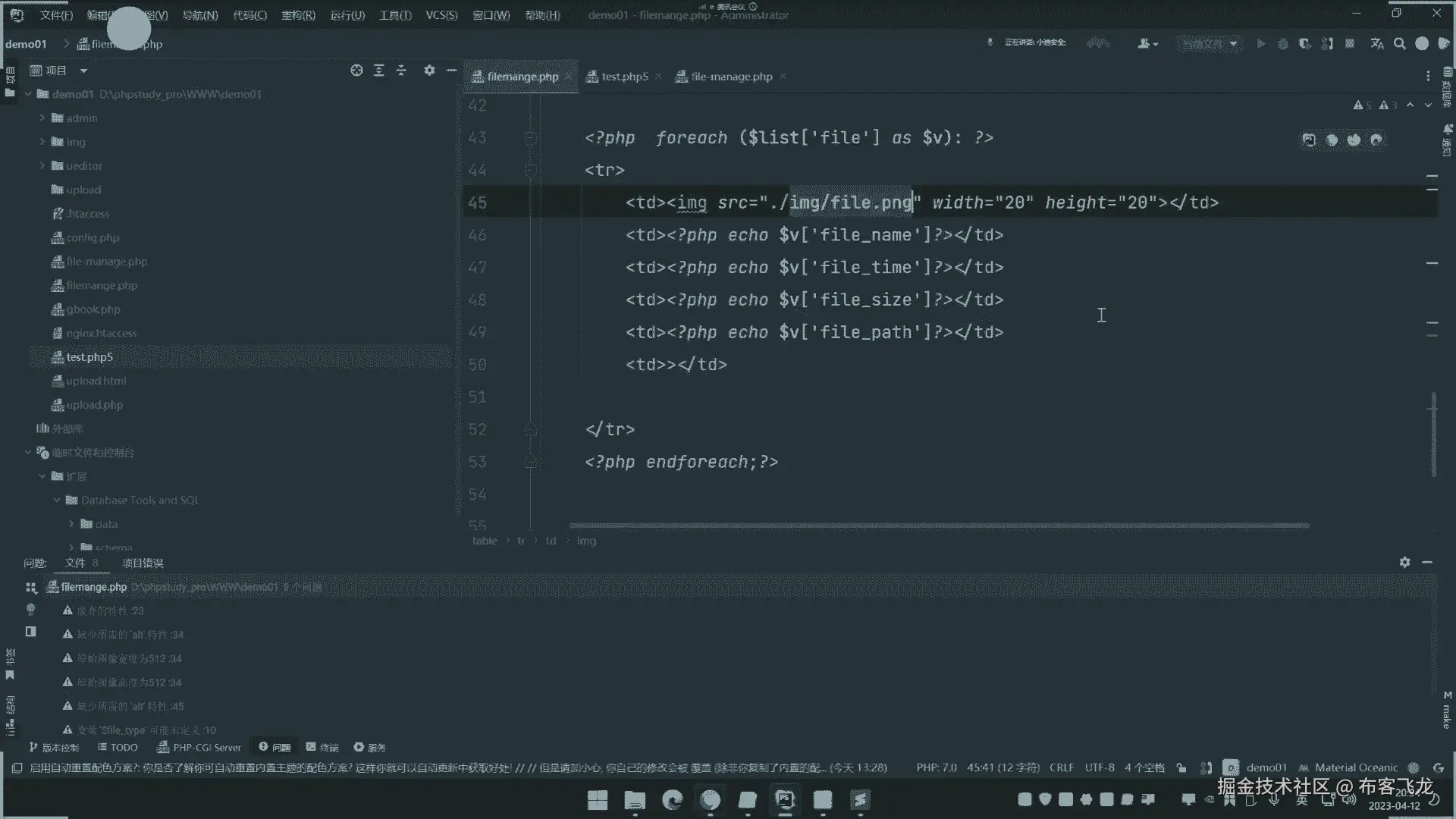This screenshot has width=1456, height=819.
Task: Click the editor horizontal scrollbar
Action: tap(939, 525)
